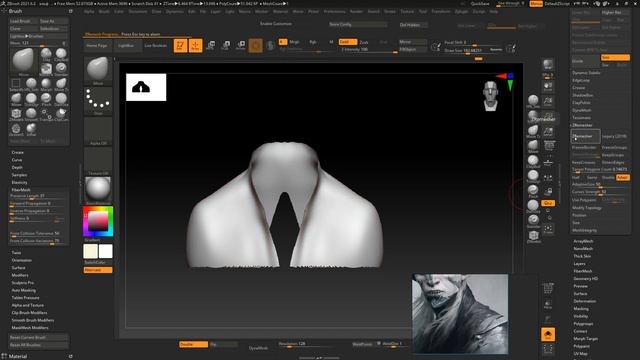Open the Alpha menu

tap(89, 11)
